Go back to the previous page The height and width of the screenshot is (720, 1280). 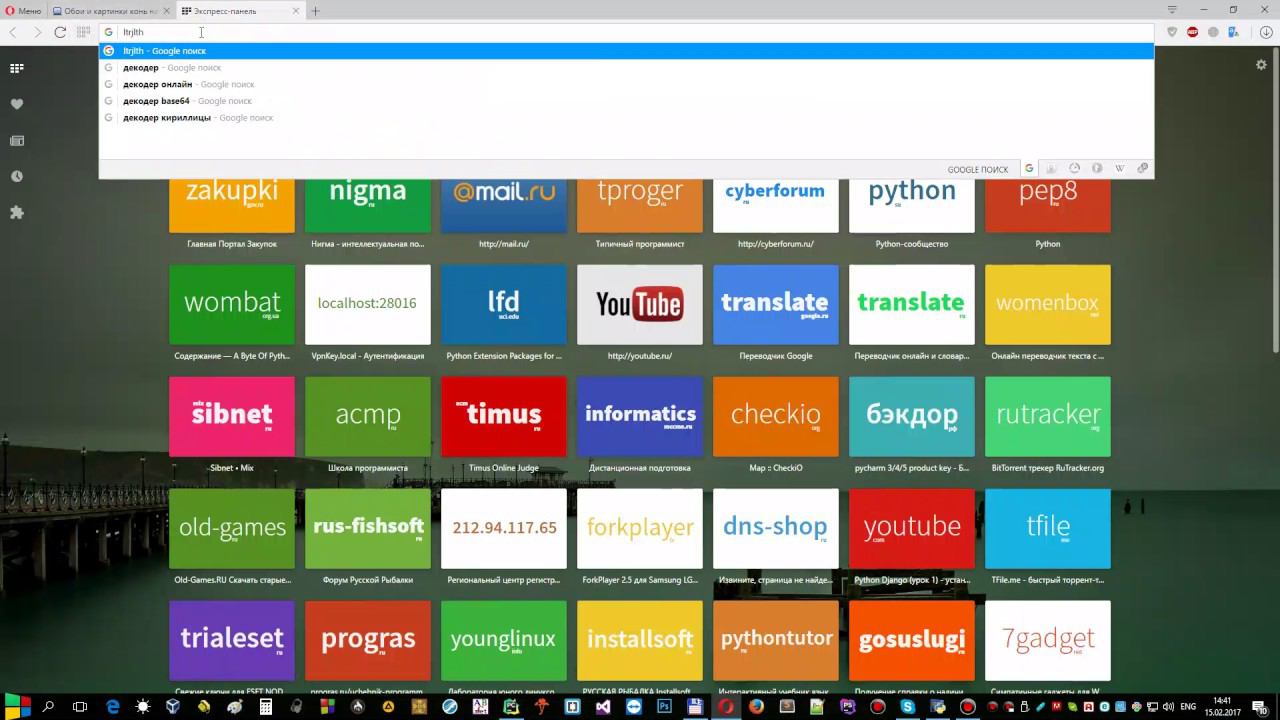tap(13, 32)
